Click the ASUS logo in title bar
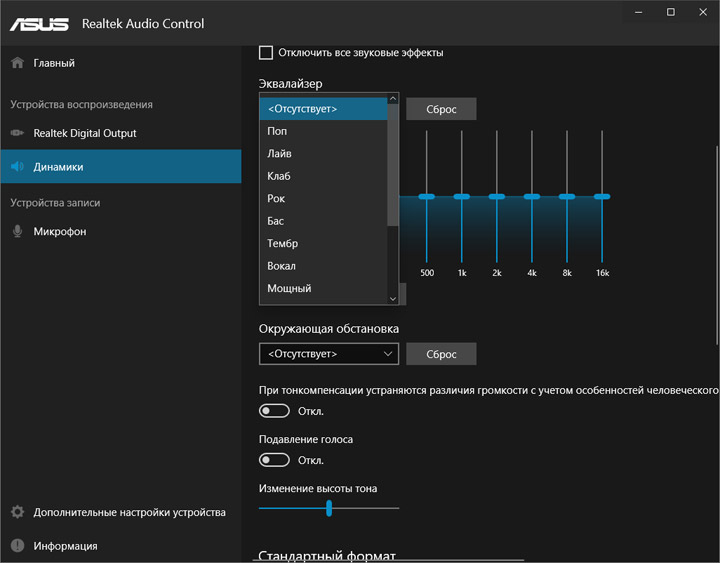The width and height of the screenshot is (720, 563). click(40, 23)
